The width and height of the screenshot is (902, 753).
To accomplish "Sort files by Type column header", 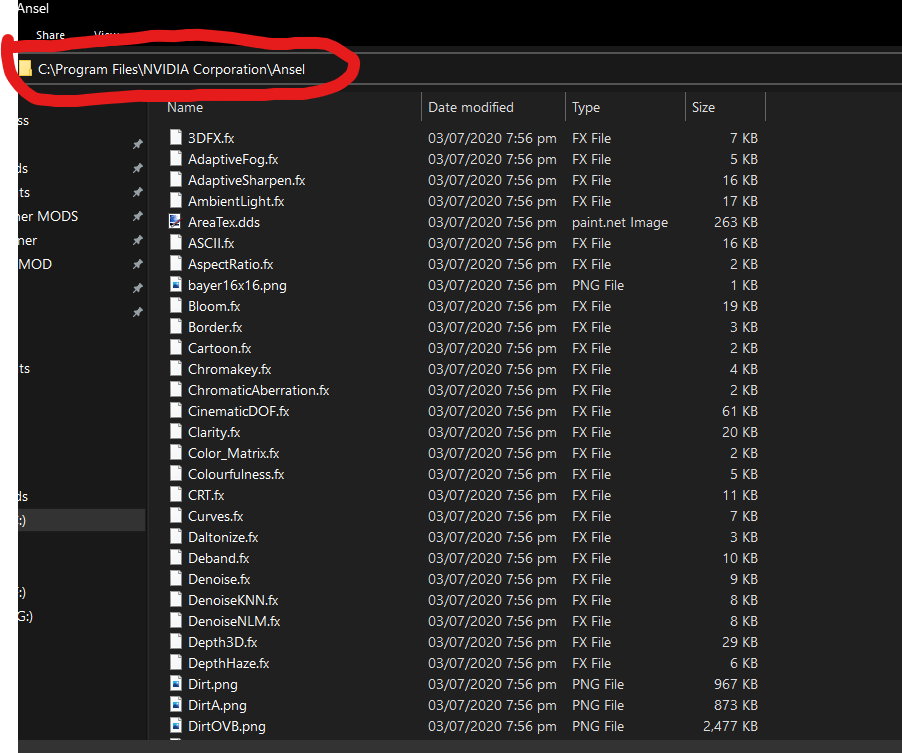I will [x=586, y=108].
